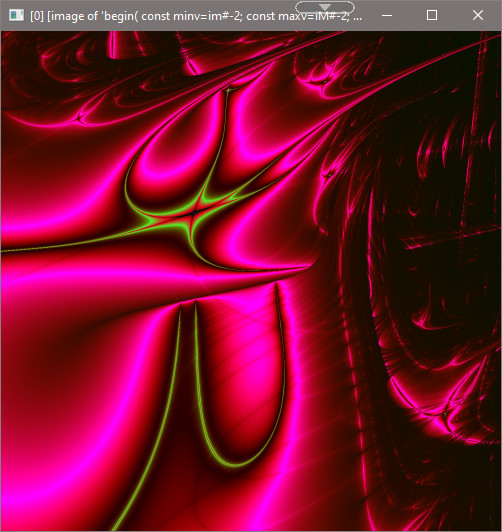Minimize the image display window
The width and height of the screenshot is (502, 532).
387,15
